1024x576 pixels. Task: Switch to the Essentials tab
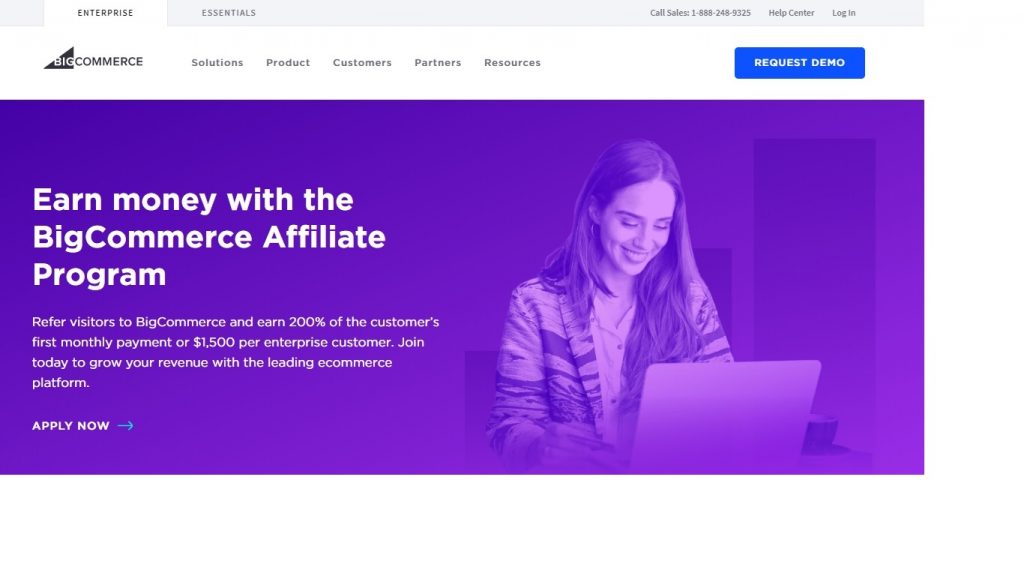[229, 13]
